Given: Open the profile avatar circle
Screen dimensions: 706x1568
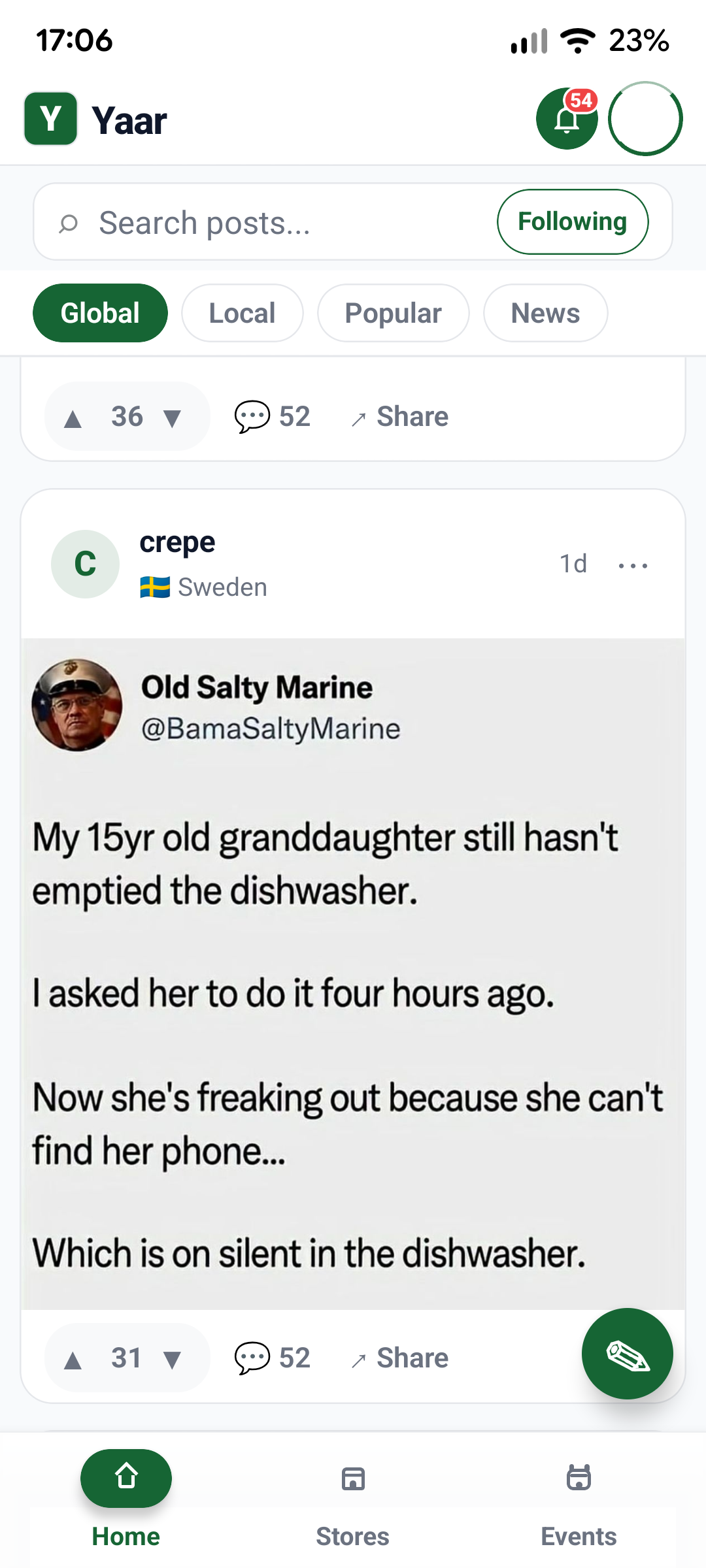Looking at the screenshot, I should (x=645, y=118).
